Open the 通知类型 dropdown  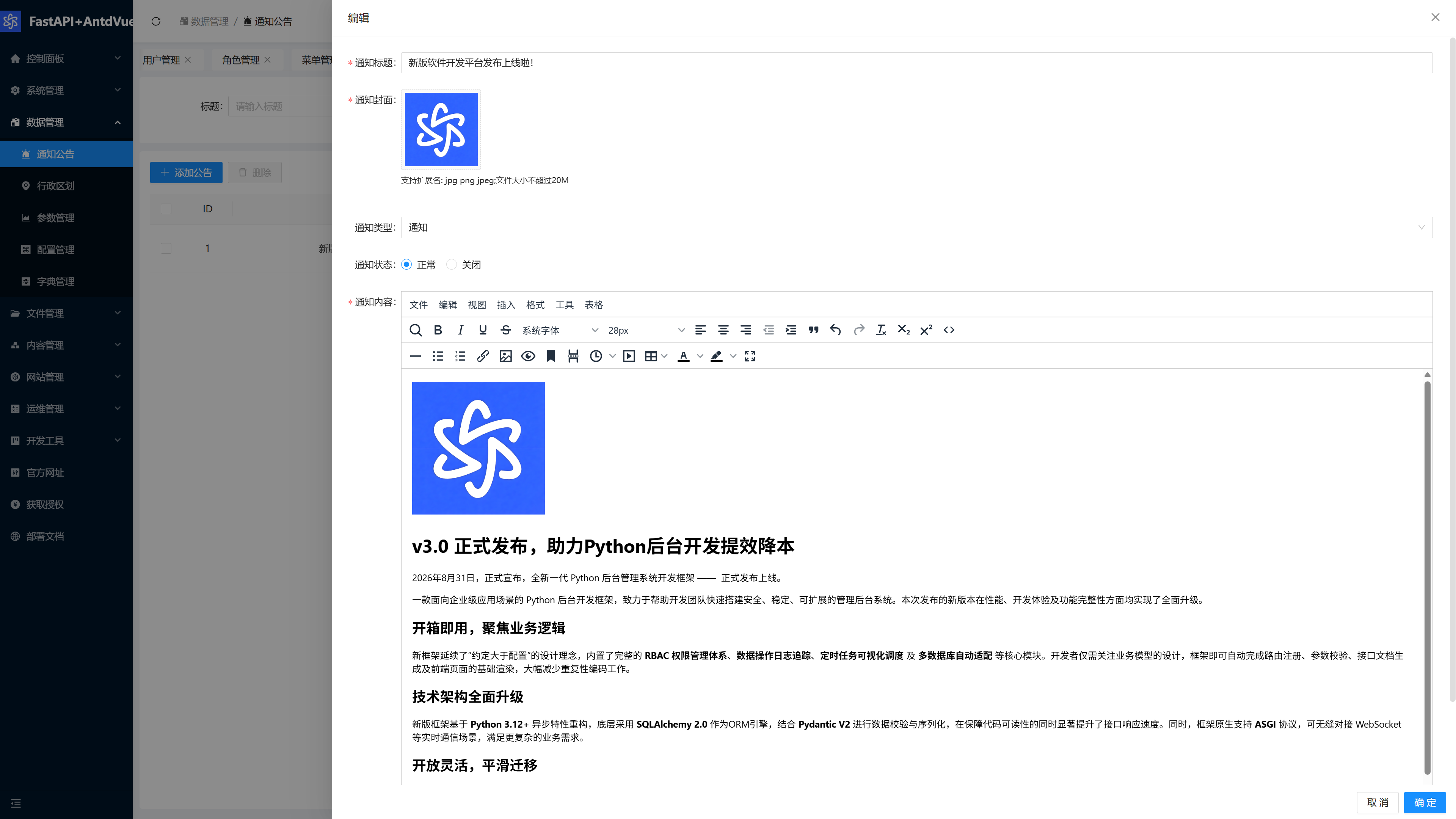(x=916, y=227)
